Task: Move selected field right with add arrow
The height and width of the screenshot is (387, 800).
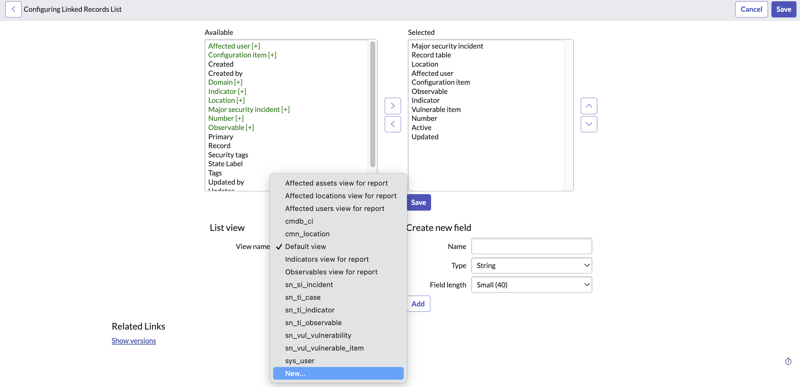Action: point(392,106)
